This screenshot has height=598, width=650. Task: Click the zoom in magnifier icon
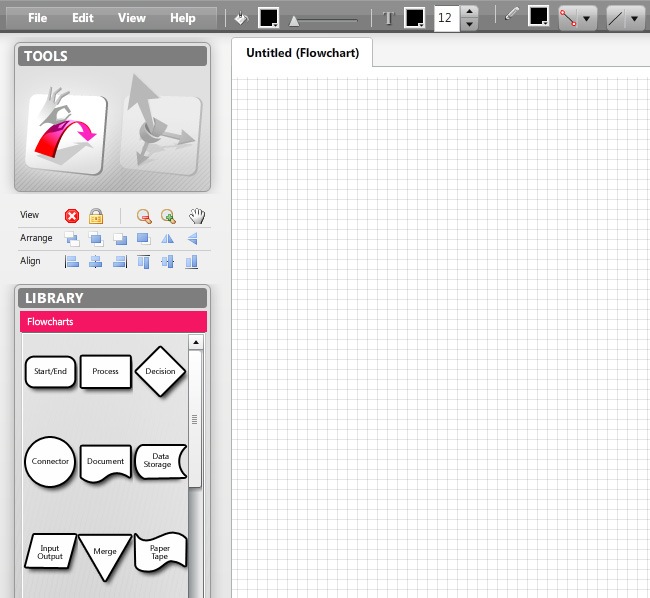click(x=168, y=216)
